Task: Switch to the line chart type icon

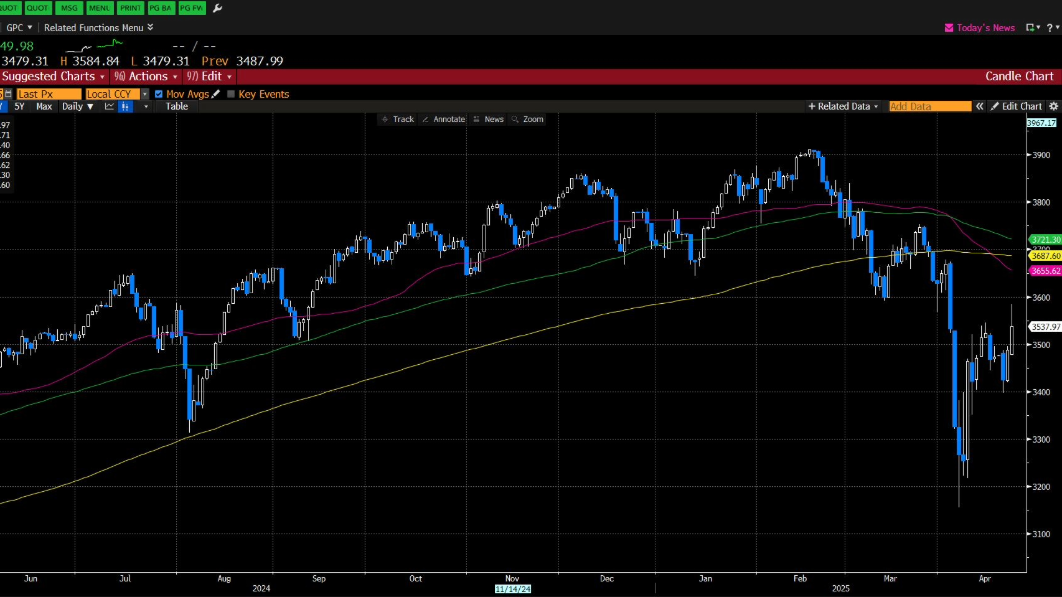Action: pos(108,106)
